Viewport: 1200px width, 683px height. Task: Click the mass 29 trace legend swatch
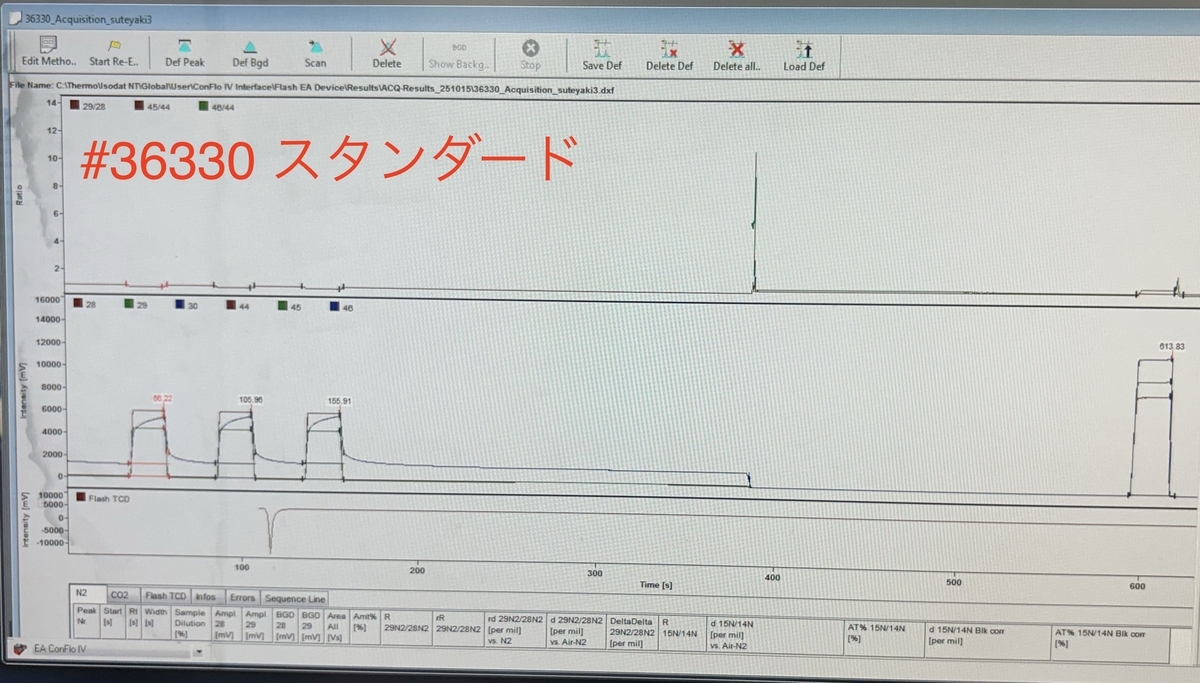tap(129, 305)
